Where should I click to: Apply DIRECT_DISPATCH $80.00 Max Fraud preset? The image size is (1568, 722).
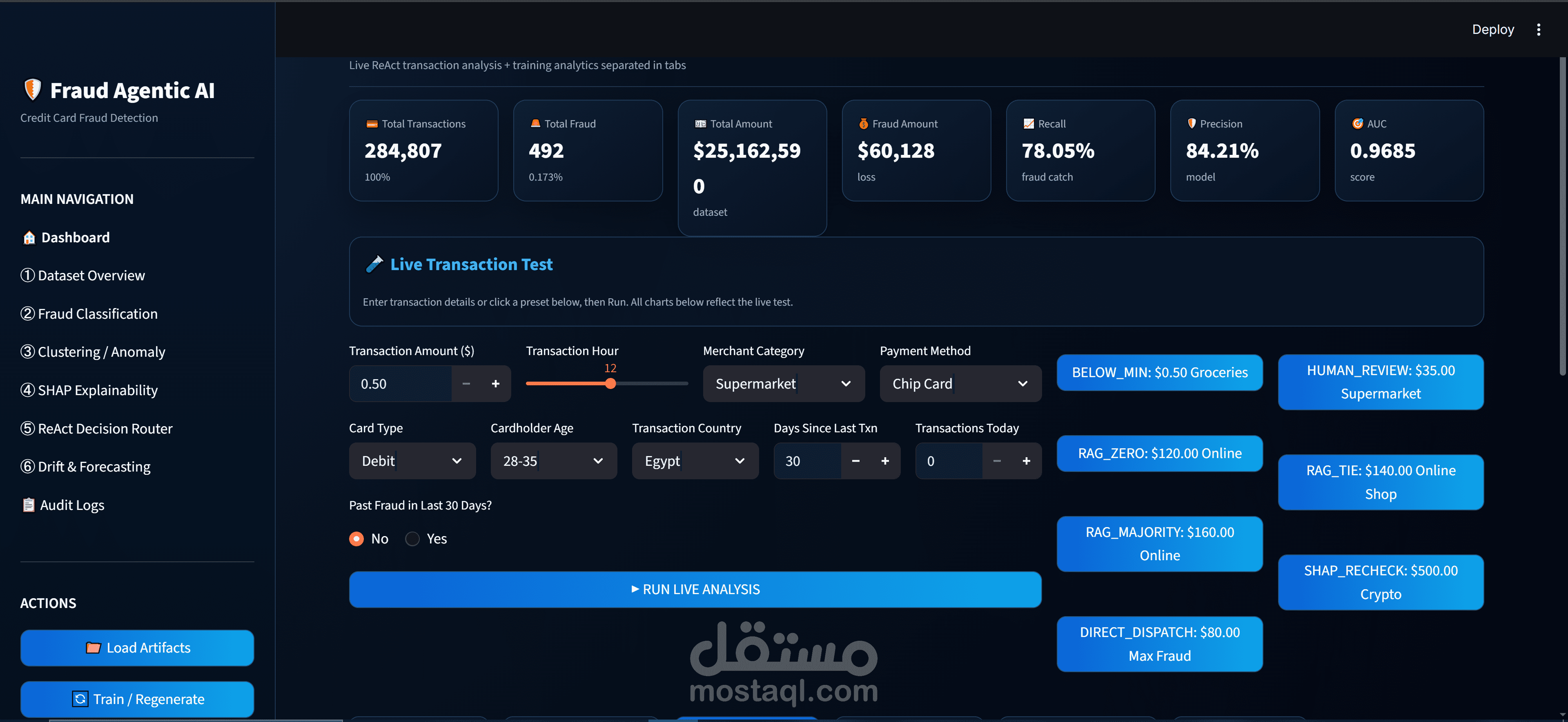(1160, 644)
